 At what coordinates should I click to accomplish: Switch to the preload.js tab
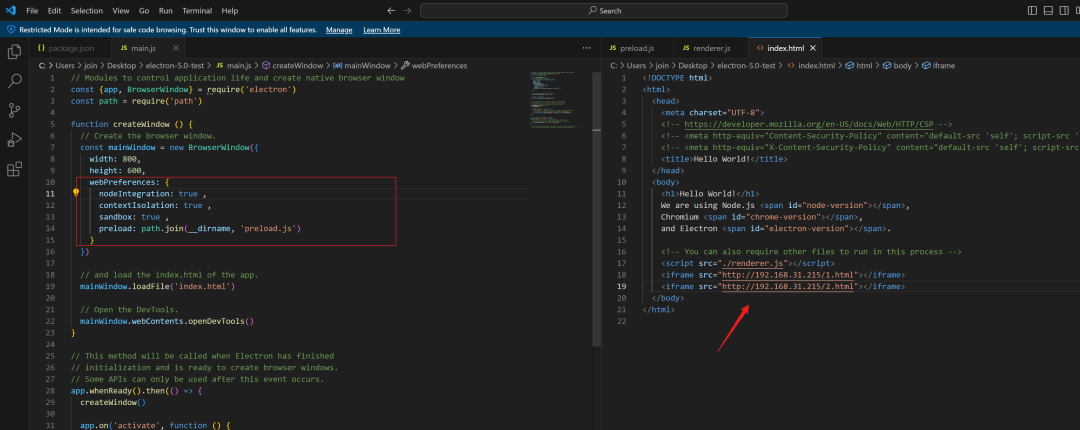pos(637,48)
